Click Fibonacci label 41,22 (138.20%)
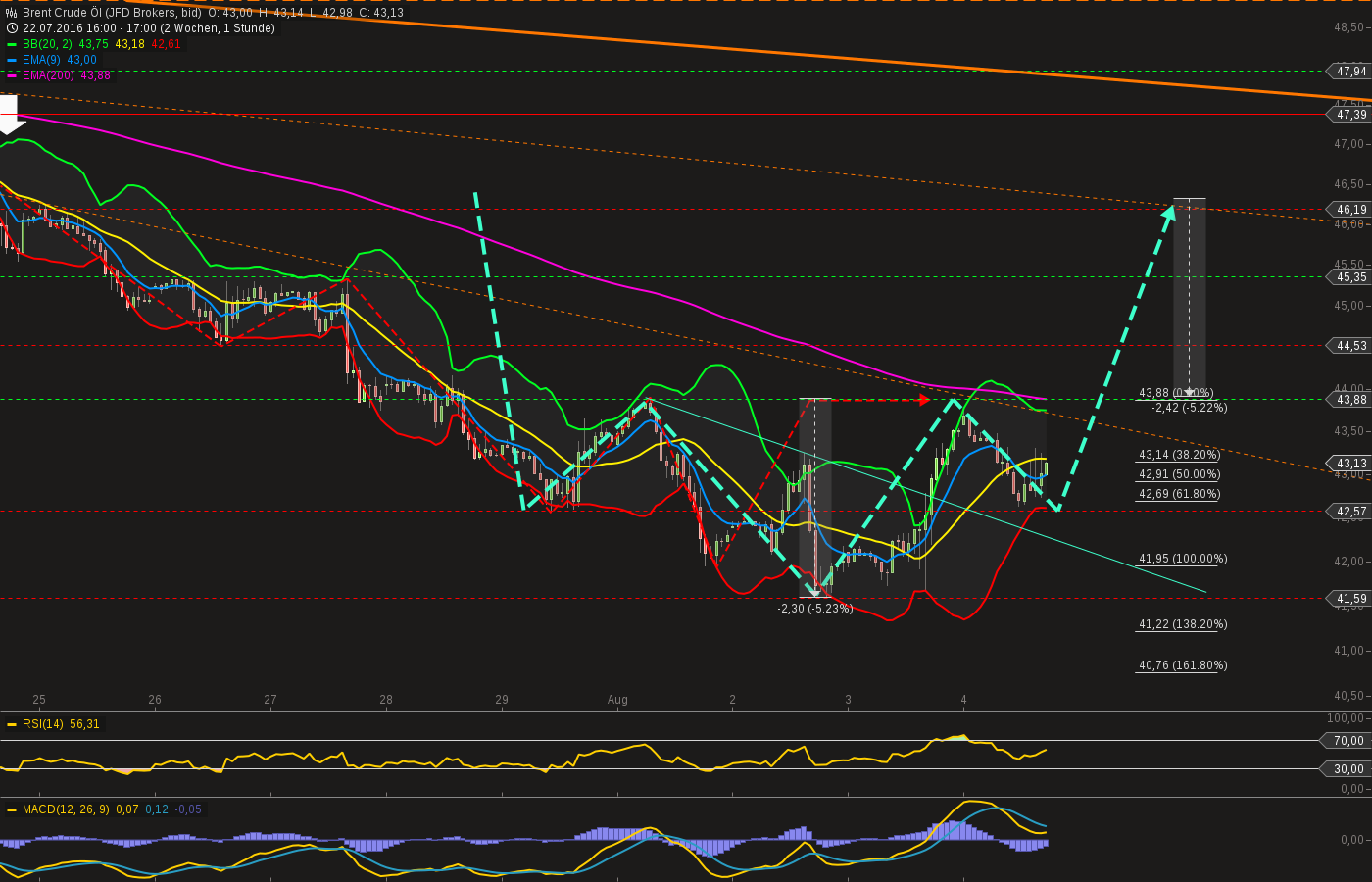This screenshot has height=882, width=1372. (x=1183, y=624)
